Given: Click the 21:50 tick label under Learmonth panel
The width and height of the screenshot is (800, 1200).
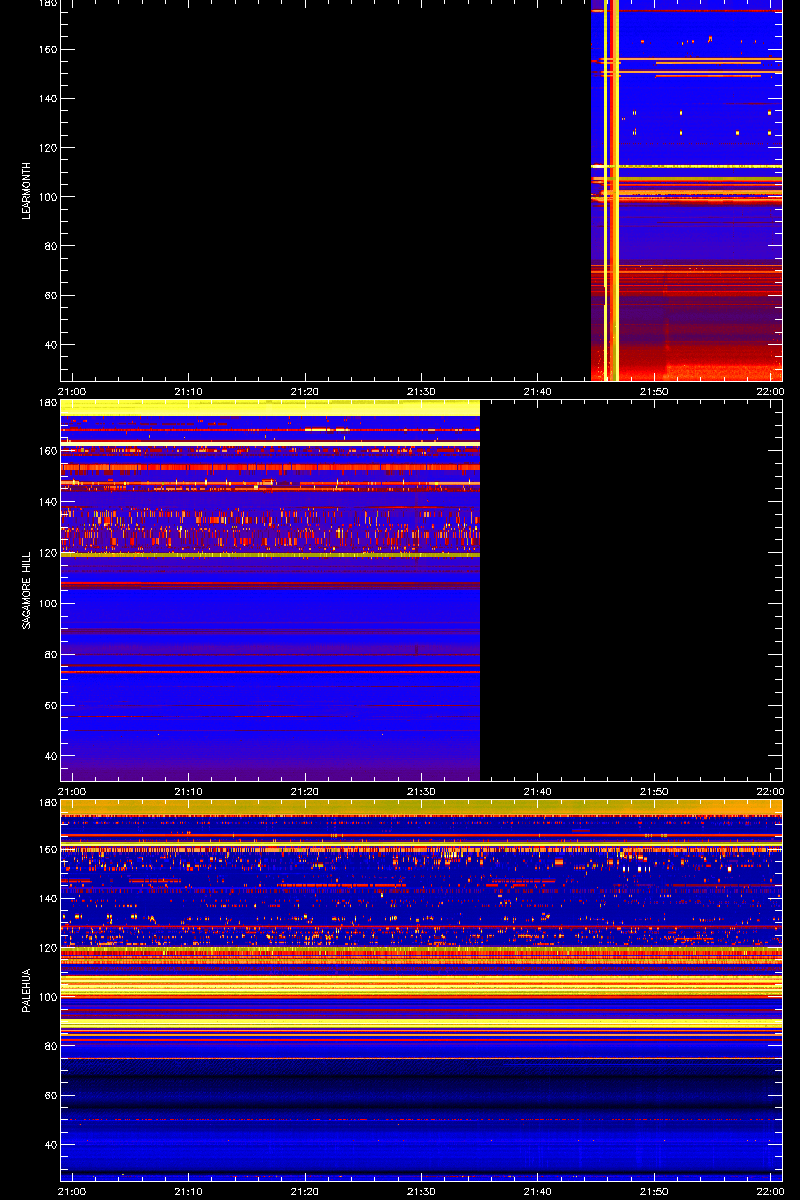Looking at the screenshot, I should point(654,392).
